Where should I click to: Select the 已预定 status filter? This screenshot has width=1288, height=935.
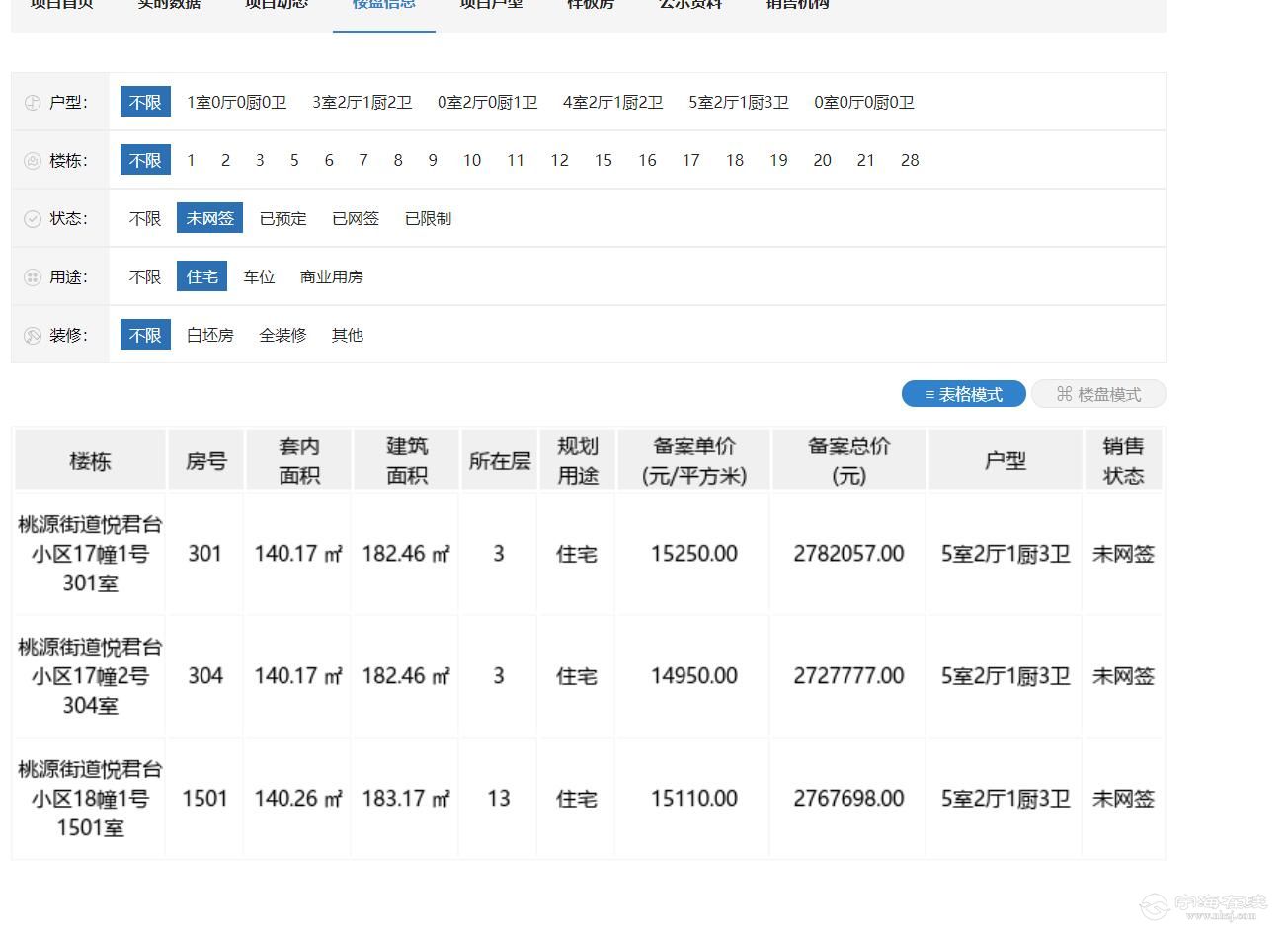coord(283,218)
